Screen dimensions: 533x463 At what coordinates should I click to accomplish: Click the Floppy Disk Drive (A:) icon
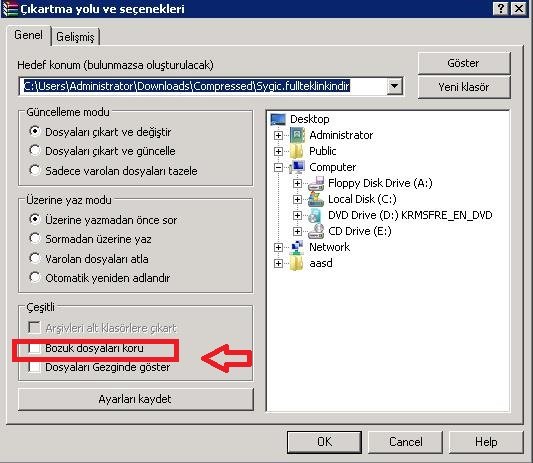click(316, 183)
